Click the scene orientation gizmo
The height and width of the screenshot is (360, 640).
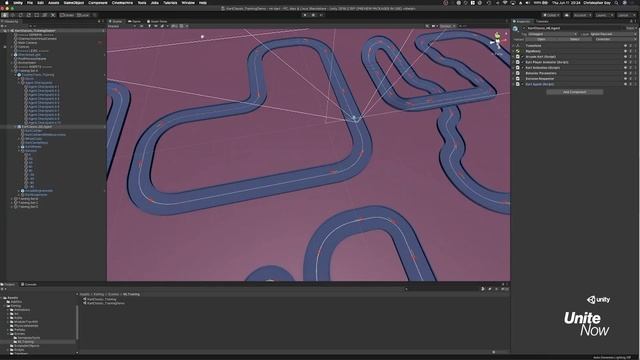tap(498, 41)
